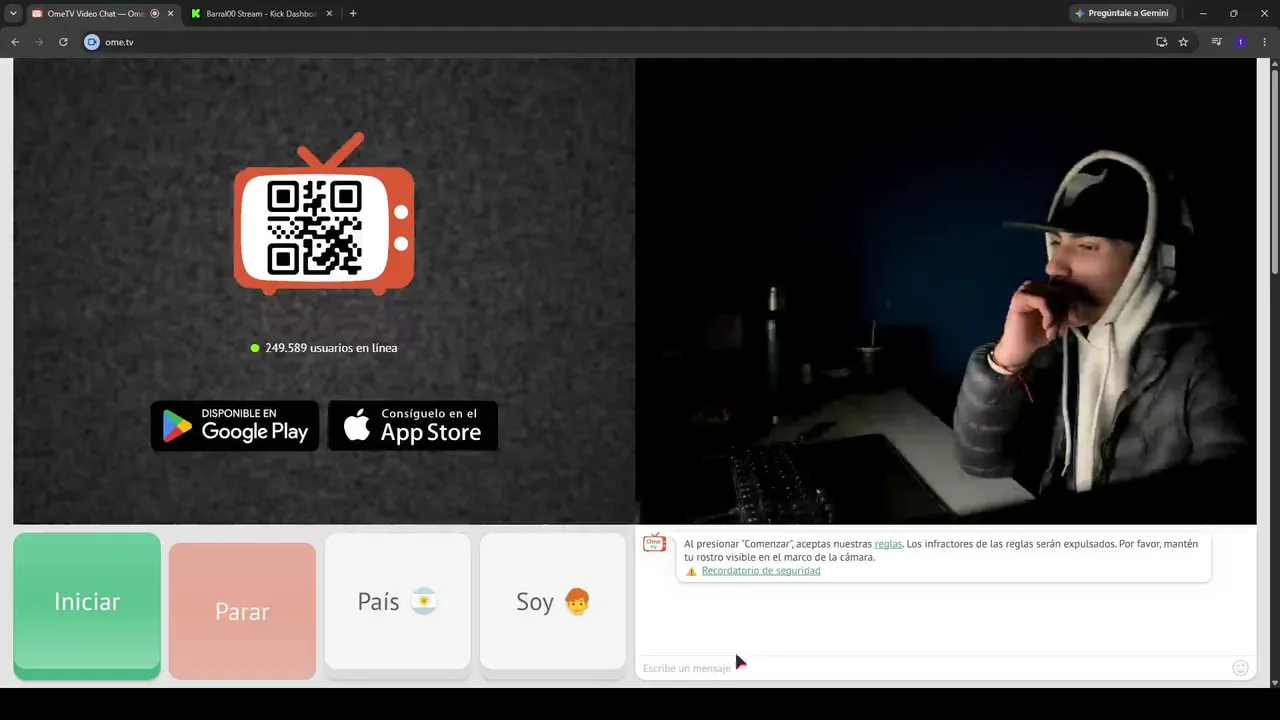Click the 249.589 usuarios en línea text
Image resolution: width=1280 pixels, height=720 pixels.
(x=331, y=348)
